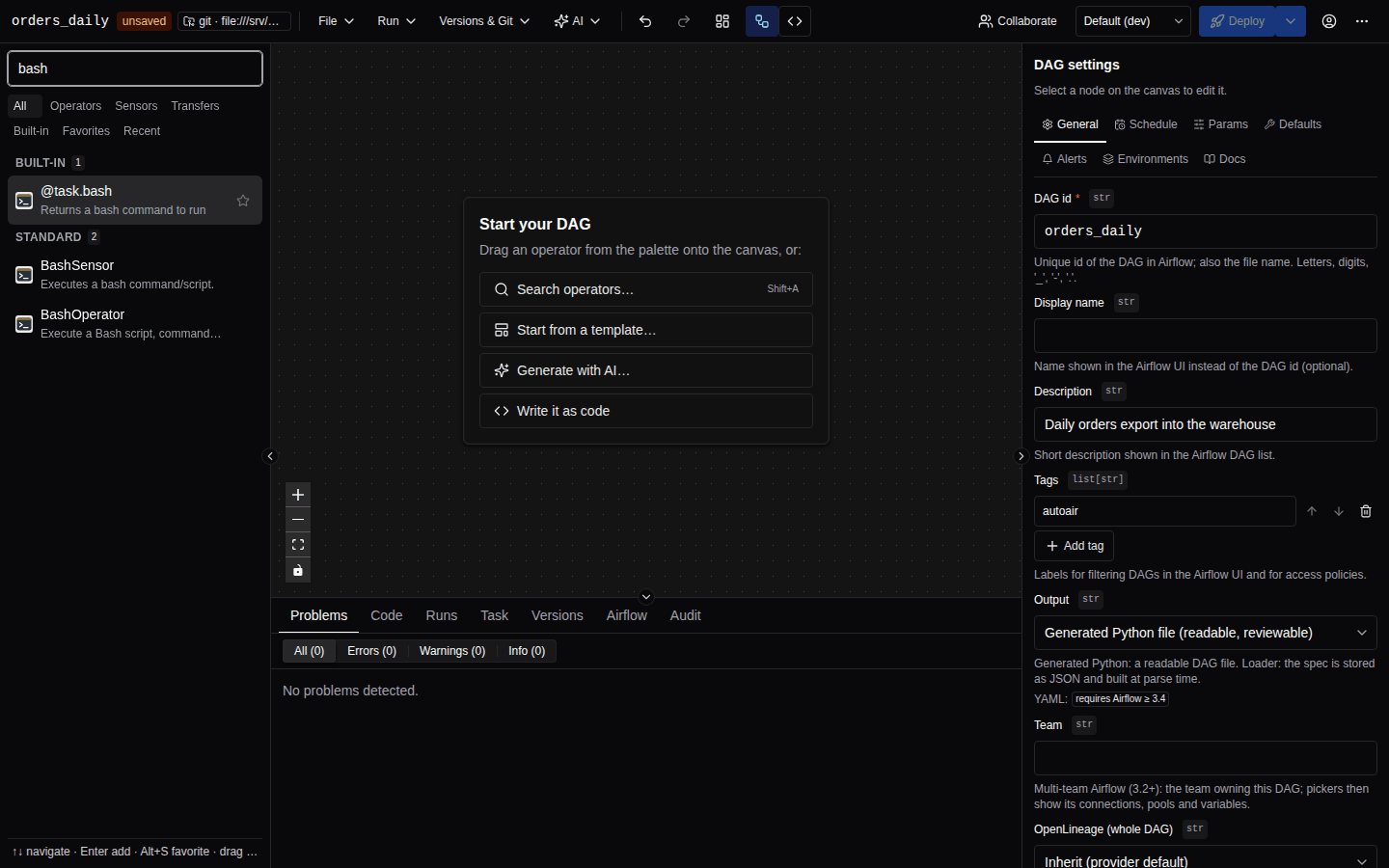Show Errors (0) problems filter
Screen dimensions: 1389x868
372,651
